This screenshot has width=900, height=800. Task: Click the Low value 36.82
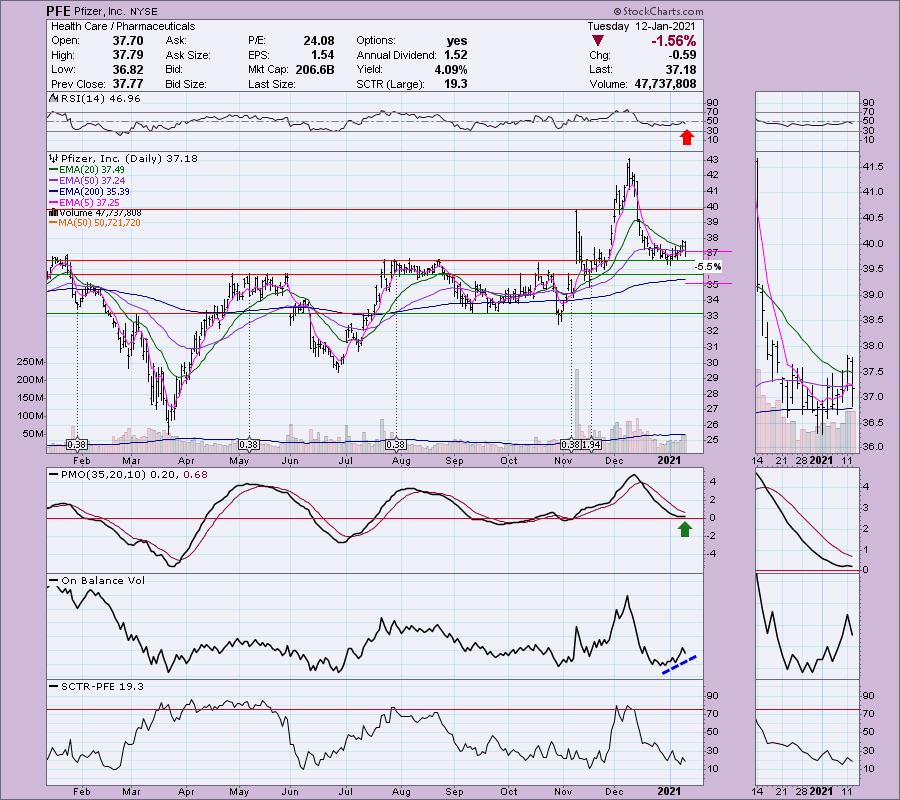click(128, 69)
